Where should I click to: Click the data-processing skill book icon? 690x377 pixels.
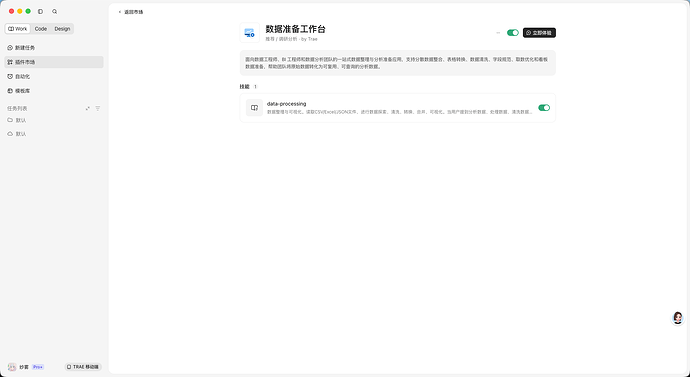254,108
